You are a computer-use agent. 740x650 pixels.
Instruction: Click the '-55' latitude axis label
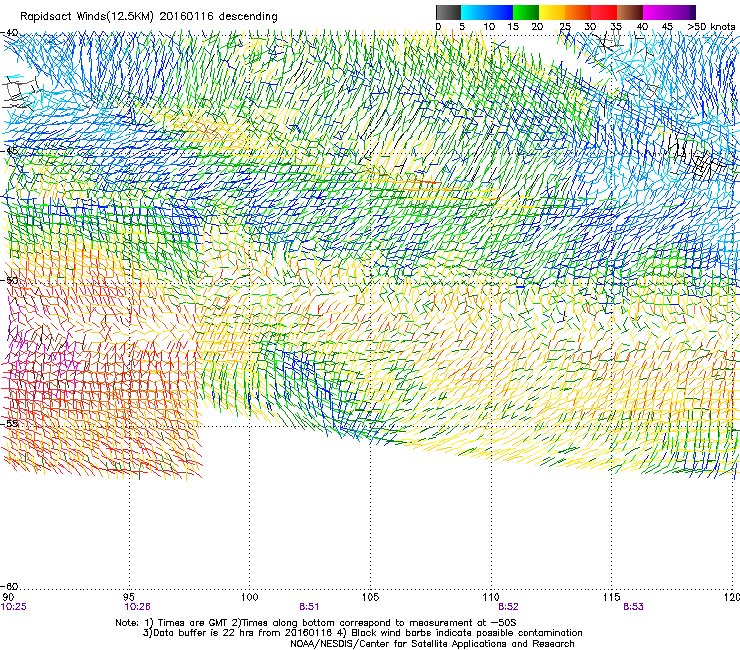[x=10, y=423]
